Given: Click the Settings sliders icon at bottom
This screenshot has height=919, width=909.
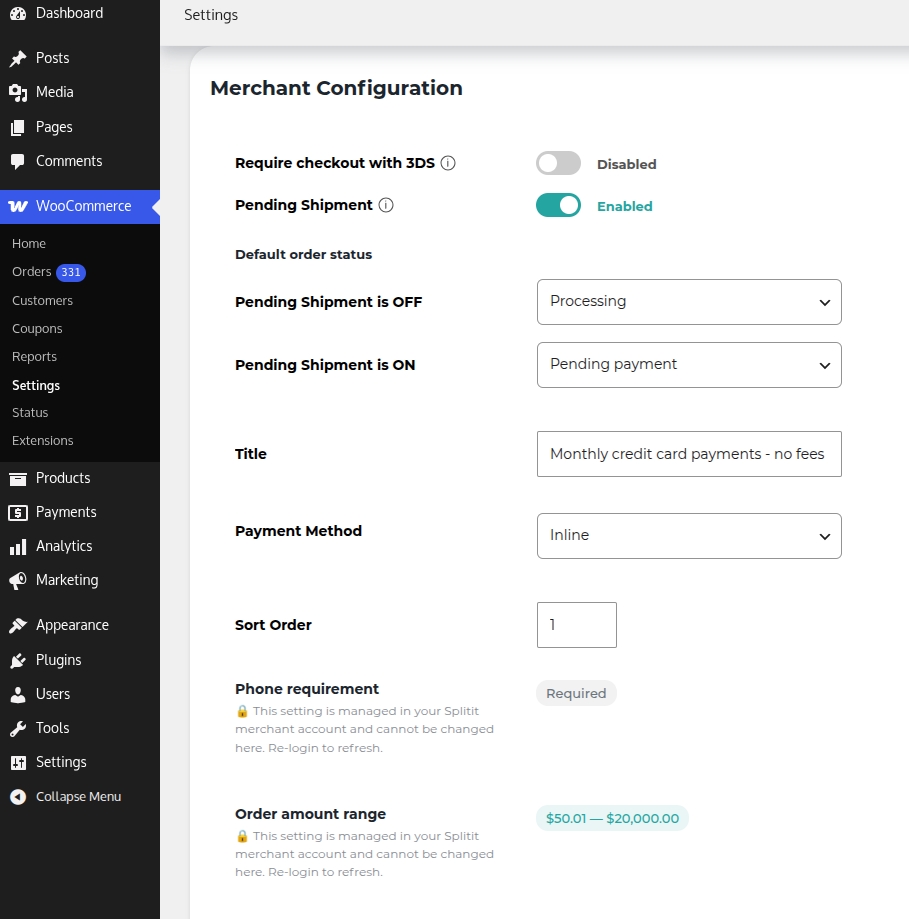Looking at the screenshot, I should click(x=18, y=763).
